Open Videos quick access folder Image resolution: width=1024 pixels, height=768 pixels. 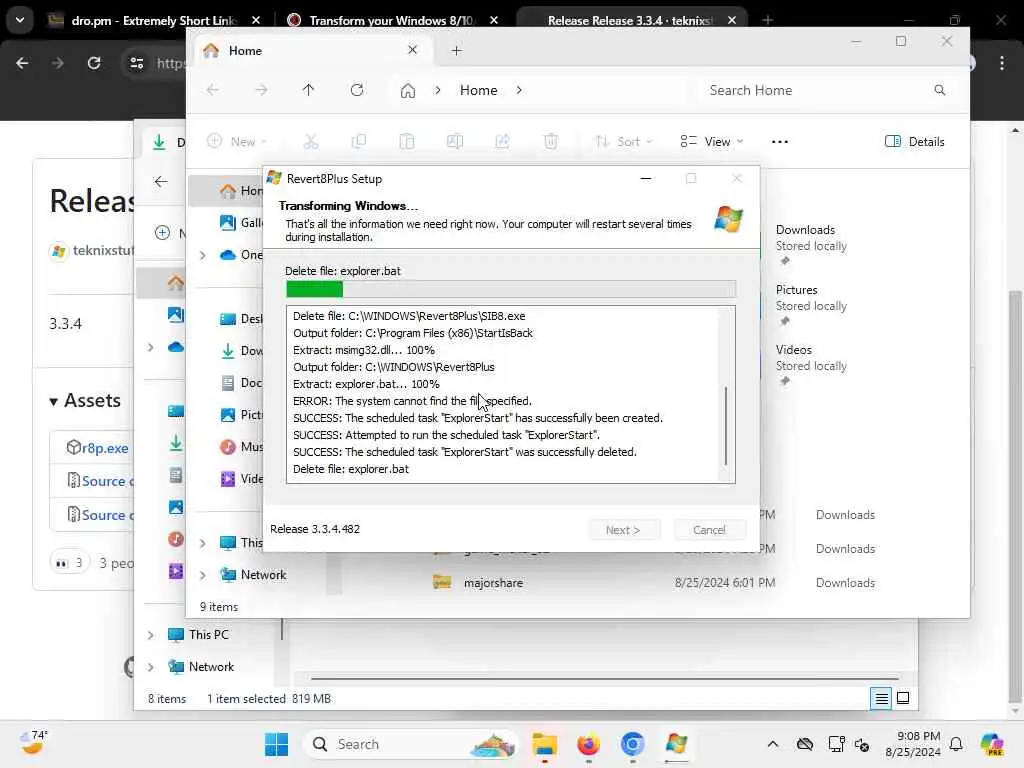pyautogui.click(x=811, y=365)
